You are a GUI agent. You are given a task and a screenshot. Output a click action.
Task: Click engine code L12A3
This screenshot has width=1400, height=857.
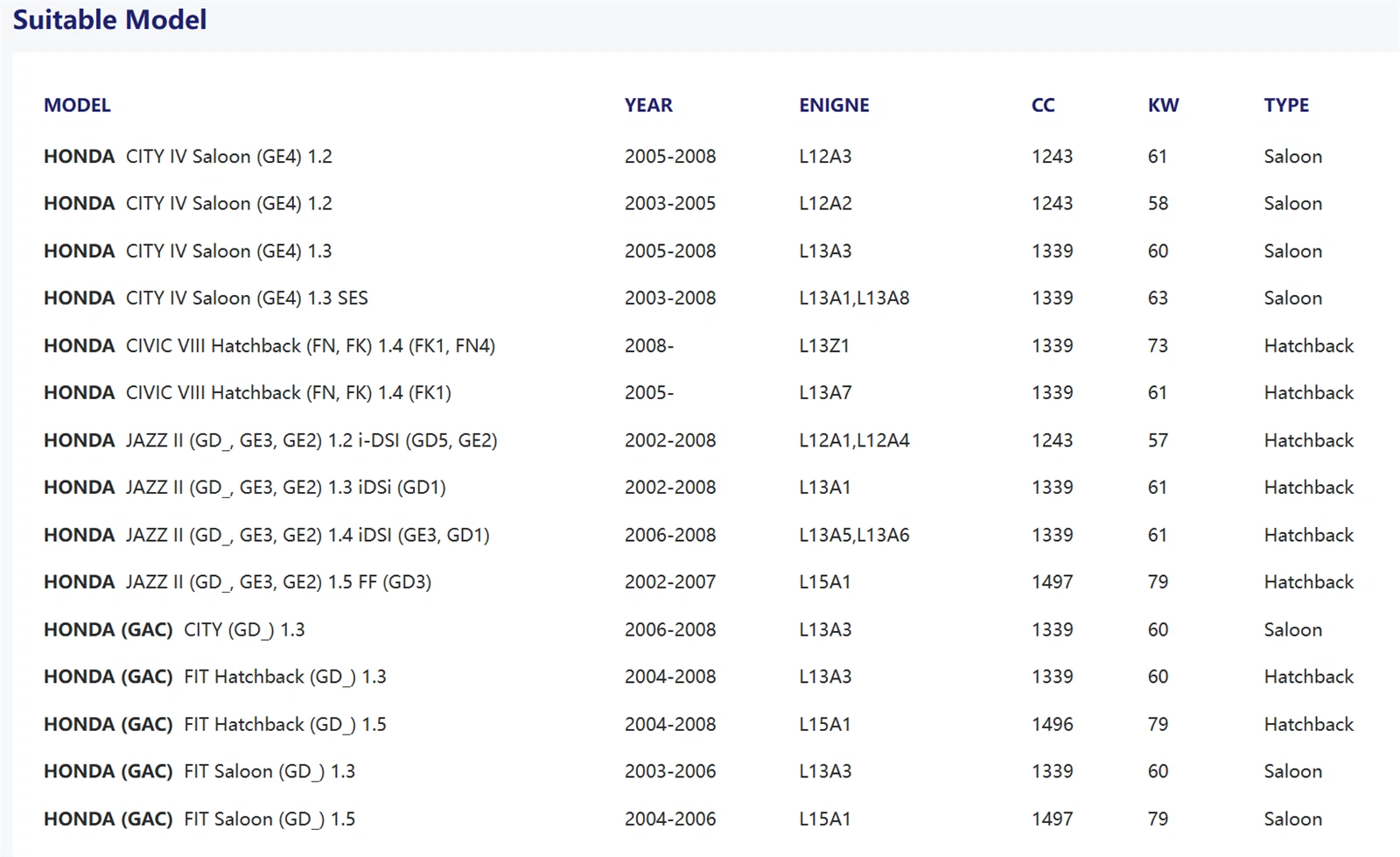tap(825, 157)
